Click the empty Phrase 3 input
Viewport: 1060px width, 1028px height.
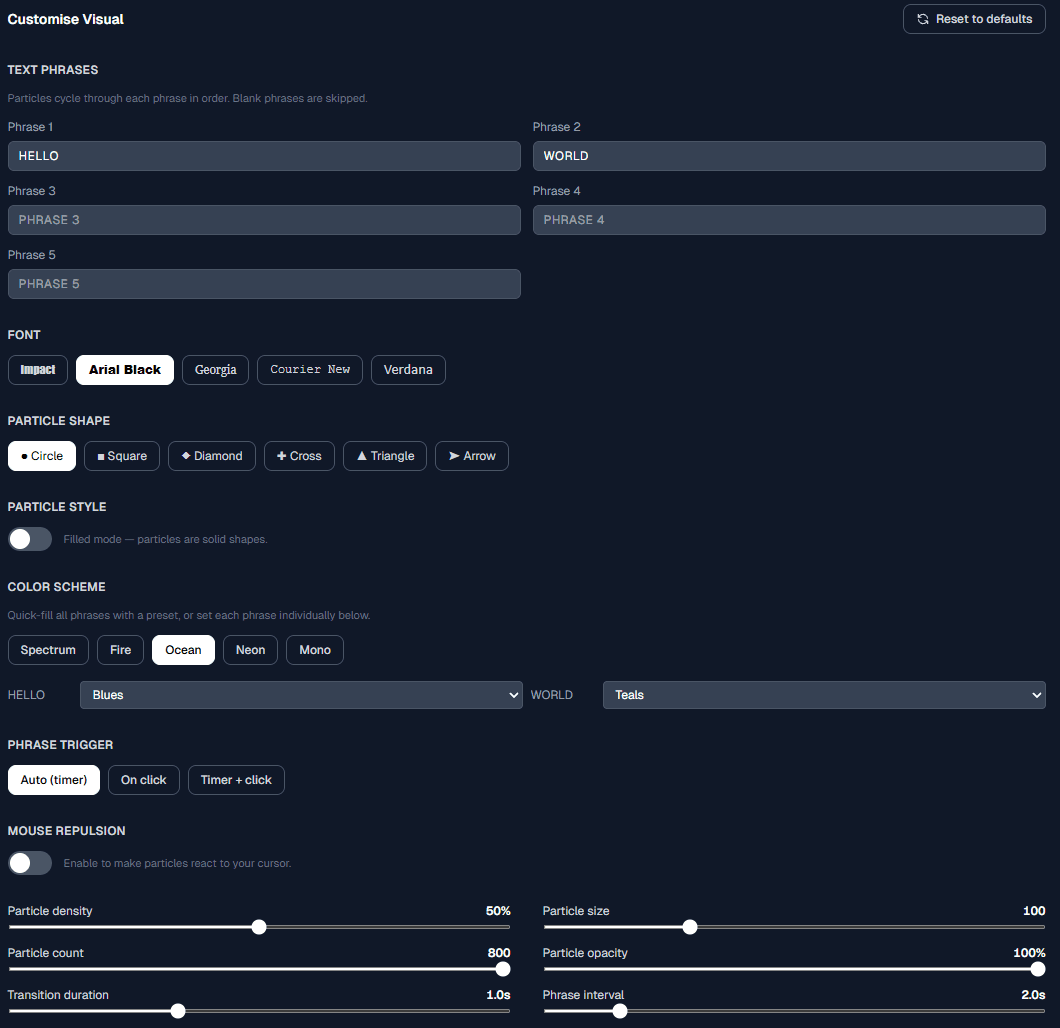(x=264, y=220)
